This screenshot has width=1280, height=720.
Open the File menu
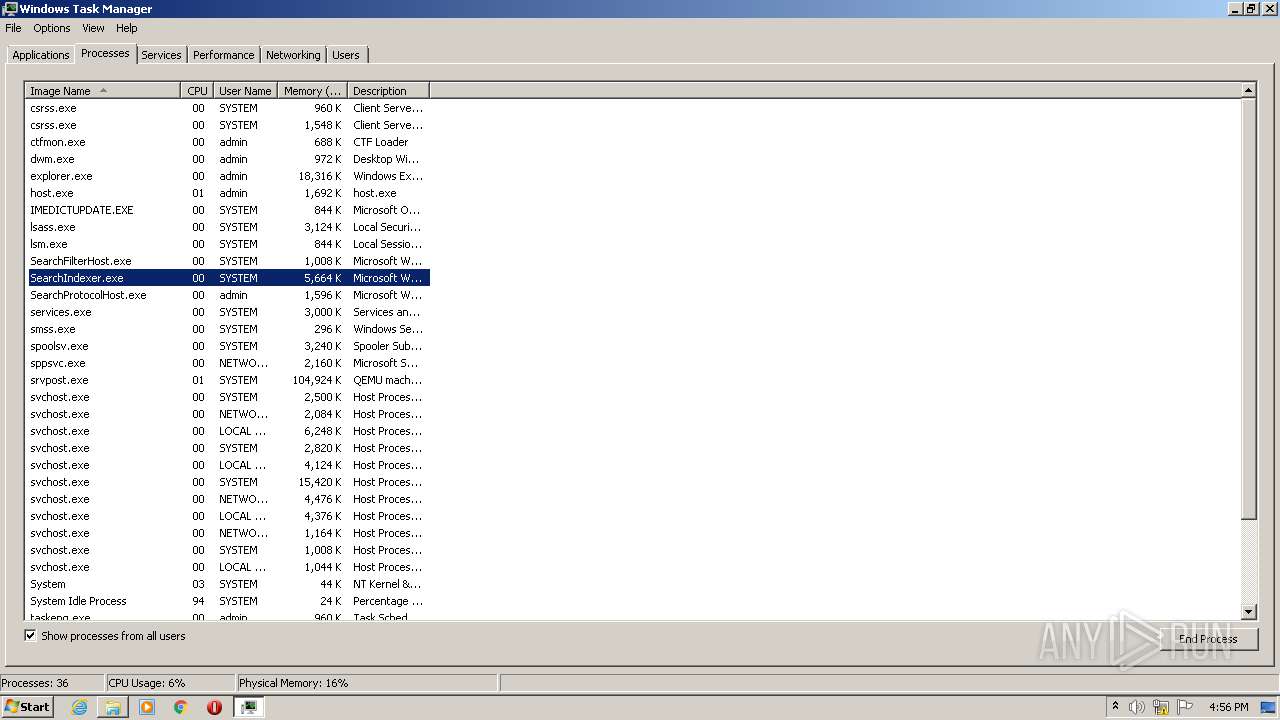(x=13, y=28)
